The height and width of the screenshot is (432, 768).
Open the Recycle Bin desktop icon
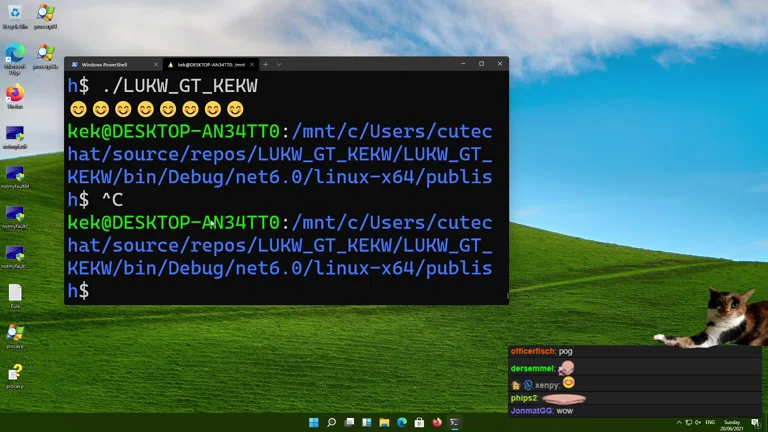(x=15, y=16)
